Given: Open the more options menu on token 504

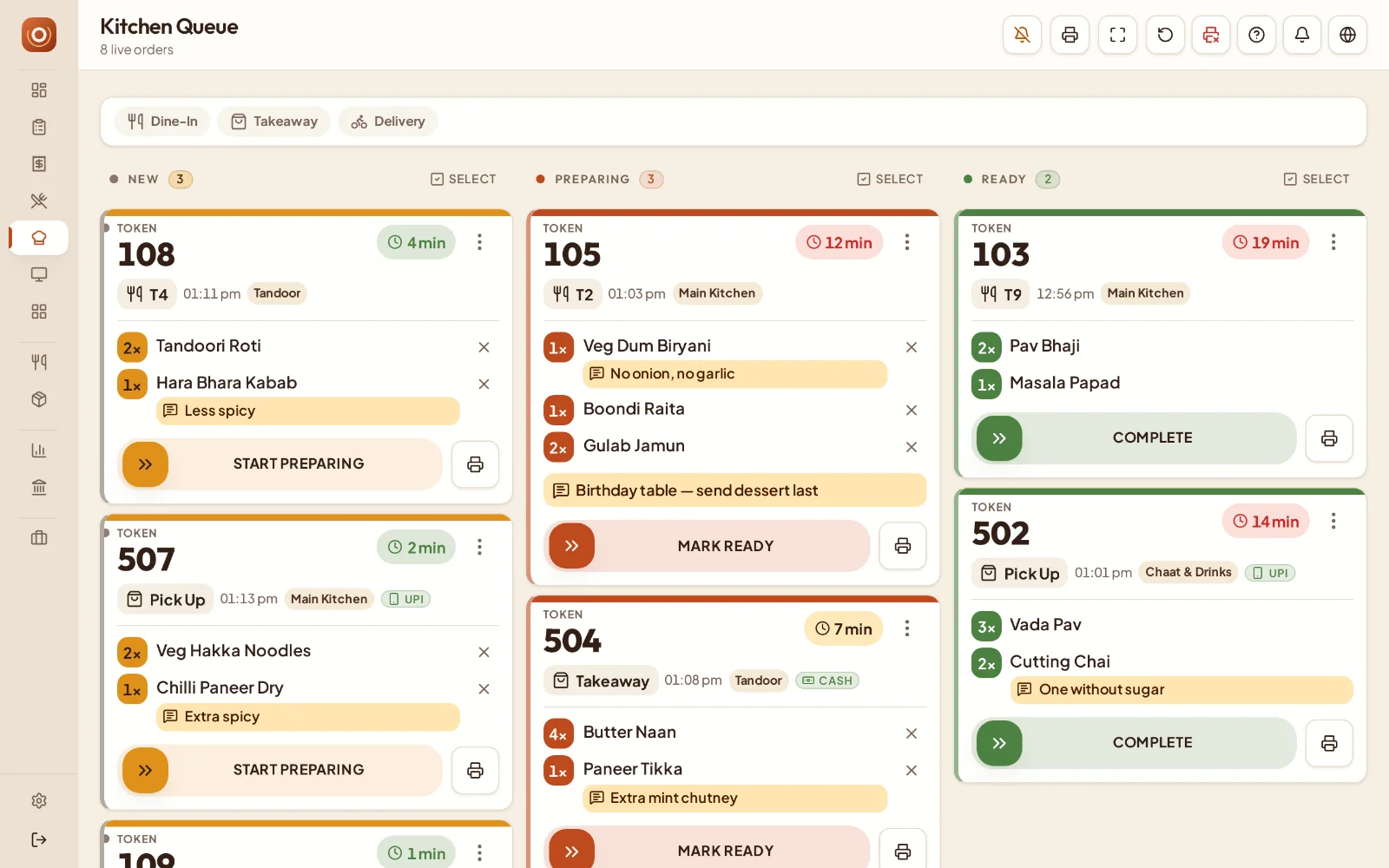Looking at the screenshot, I should [907, 628].
